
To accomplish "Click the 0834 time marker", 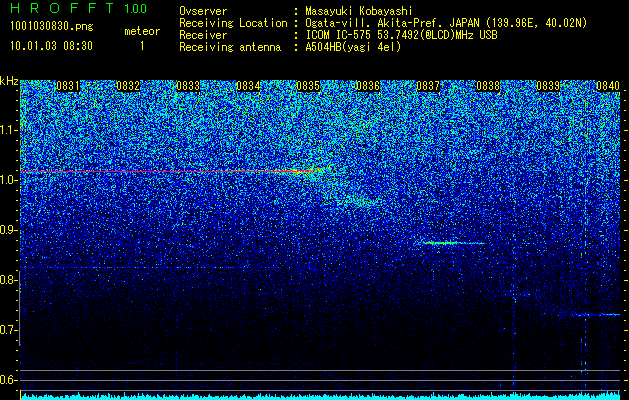I will (248, 86).
